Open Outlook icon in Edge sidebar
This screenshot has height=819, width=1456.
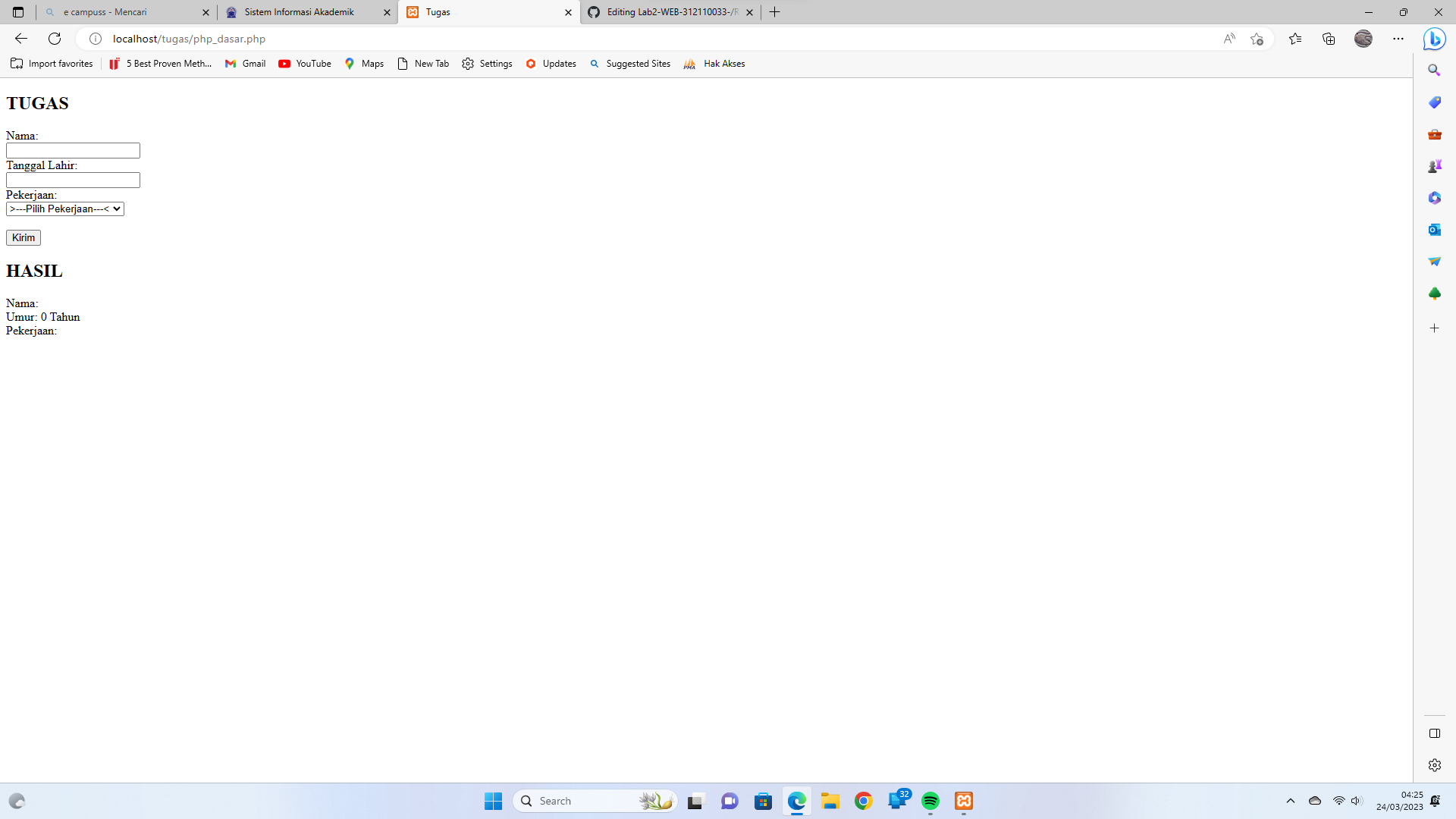tap(1434, 230)
